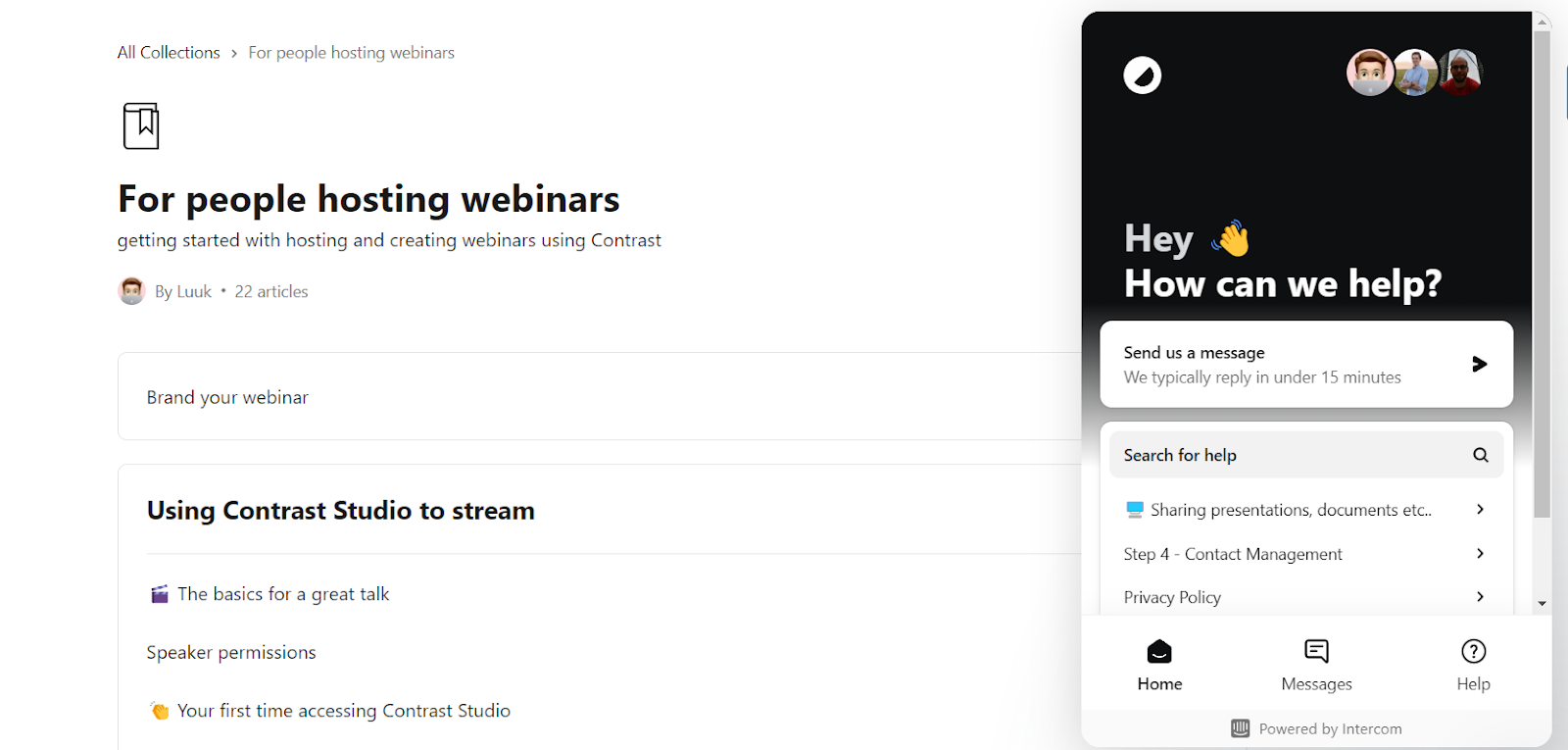The image size is (1568, 750).
Task: Click the collection description text
Action: pos(389,240)
